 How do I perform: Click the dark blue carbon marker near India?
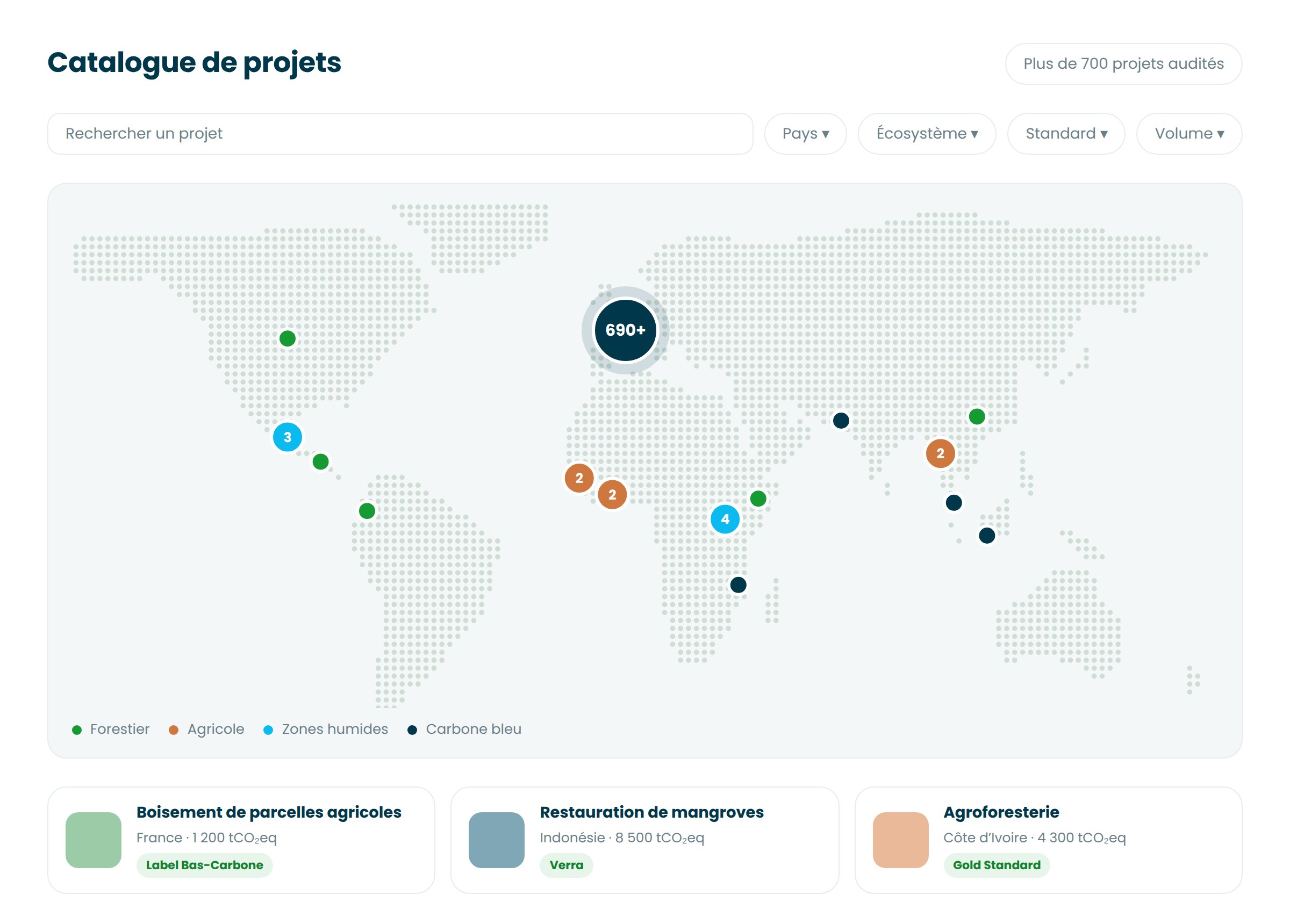[x=841, y=420]
